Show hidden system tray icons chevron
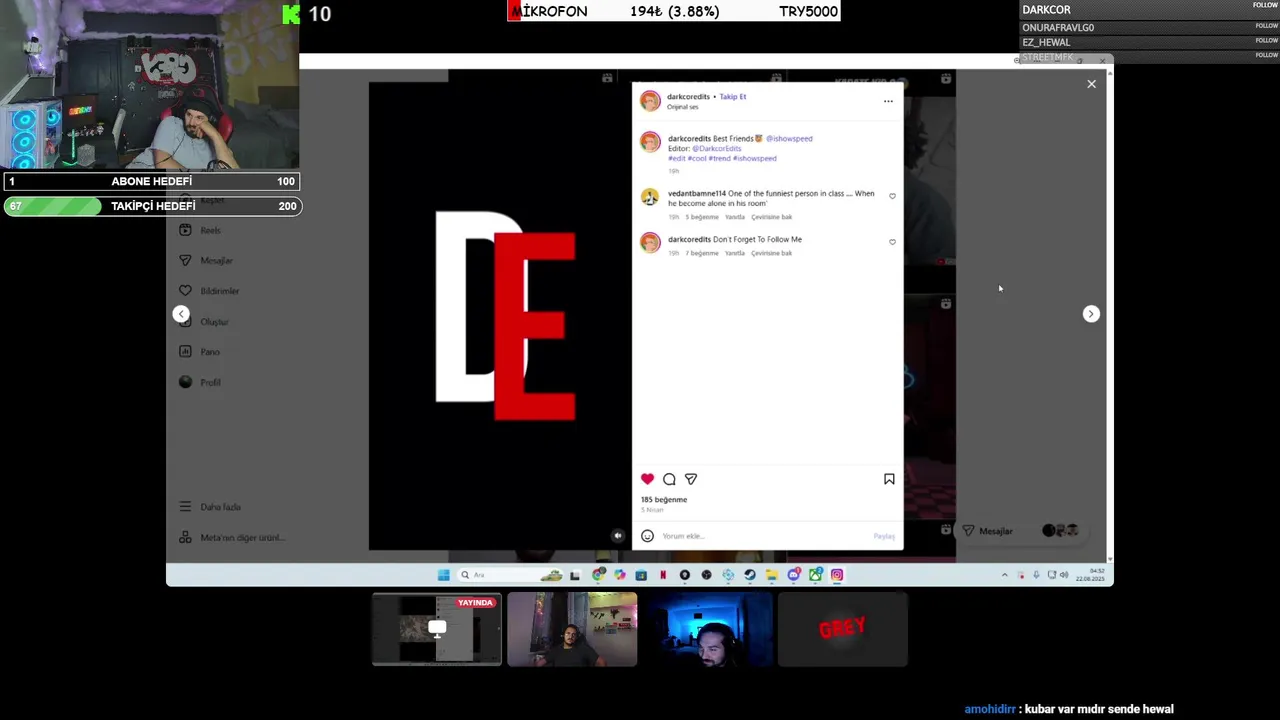This screenshot has width=1280, height=720. [x=1004, y=575]
